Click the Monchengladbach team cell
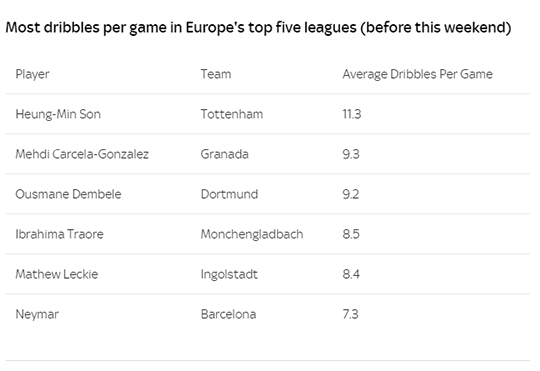The image size is (540, 371). point(252,234)
